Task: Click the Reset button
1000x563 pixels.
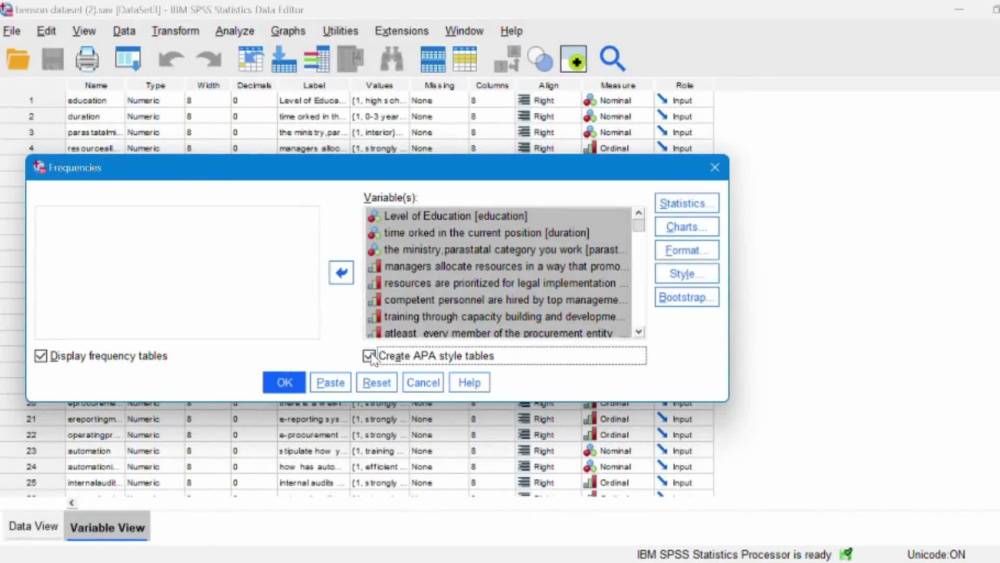Action: (376, 383)
